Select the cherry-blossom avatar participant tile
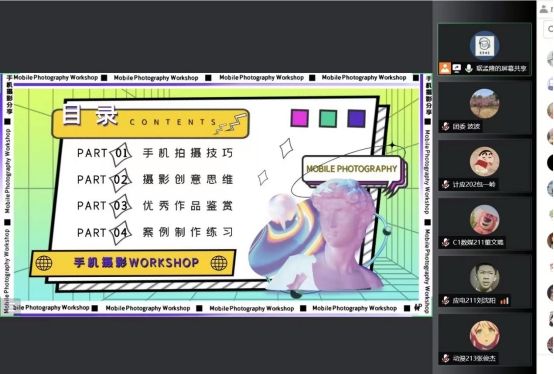 484,107
